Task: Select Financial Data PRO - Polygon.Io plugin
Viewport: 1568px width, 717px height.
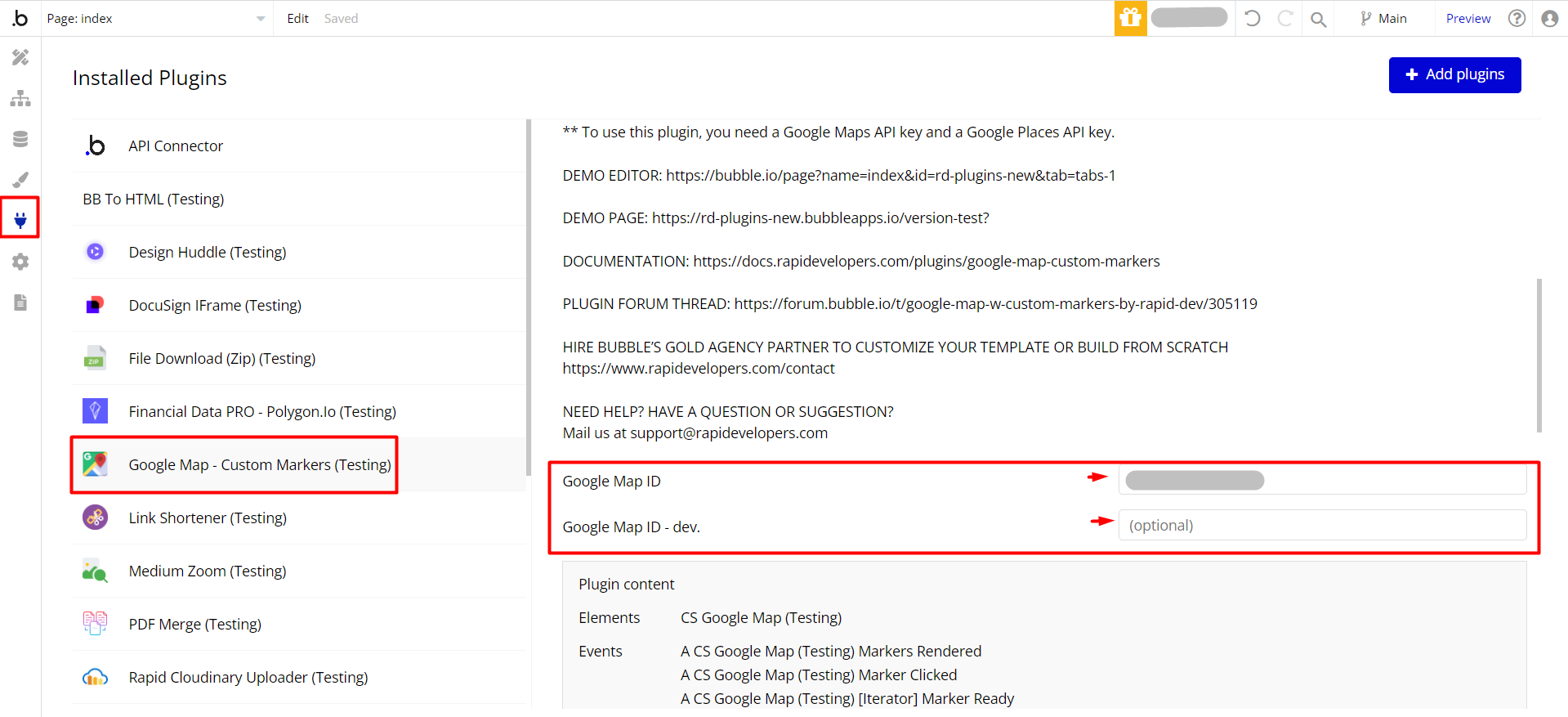Action: (x=299, y=411)
